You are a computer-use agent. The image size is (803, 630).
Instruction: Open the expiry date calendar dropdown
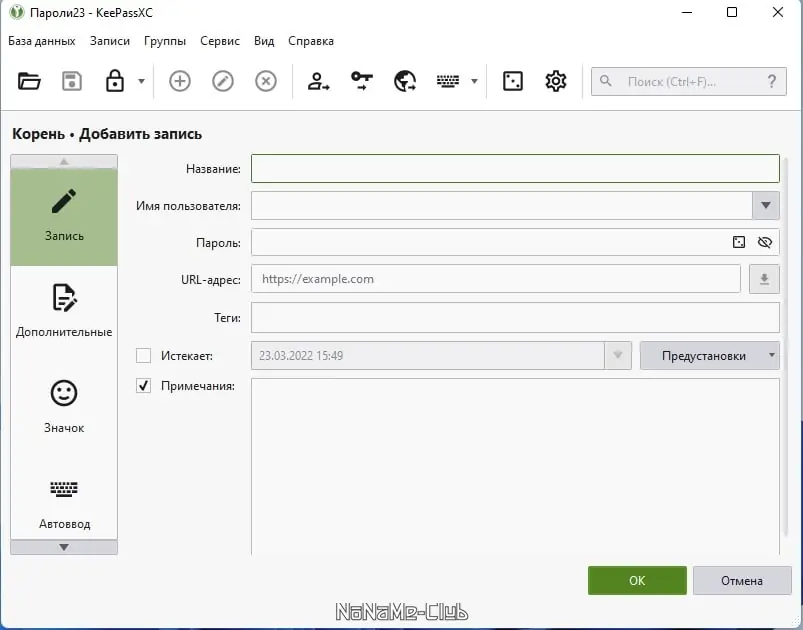click(x=618, y=355)
